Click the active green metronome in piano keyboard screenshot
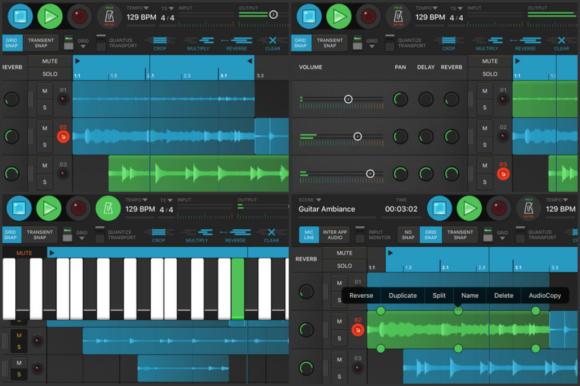The width and height of the screenshot is (580, 386). coord(108,208)
